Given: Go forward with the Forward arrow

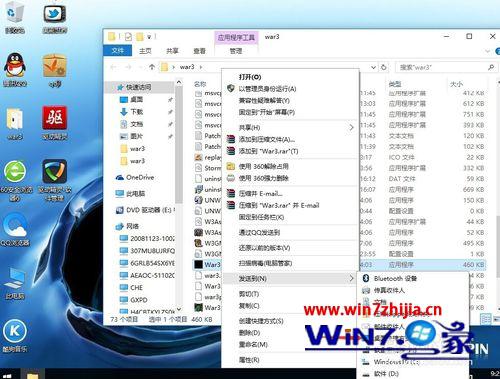Looking at the screenshot, I should (x=128, y=67).
